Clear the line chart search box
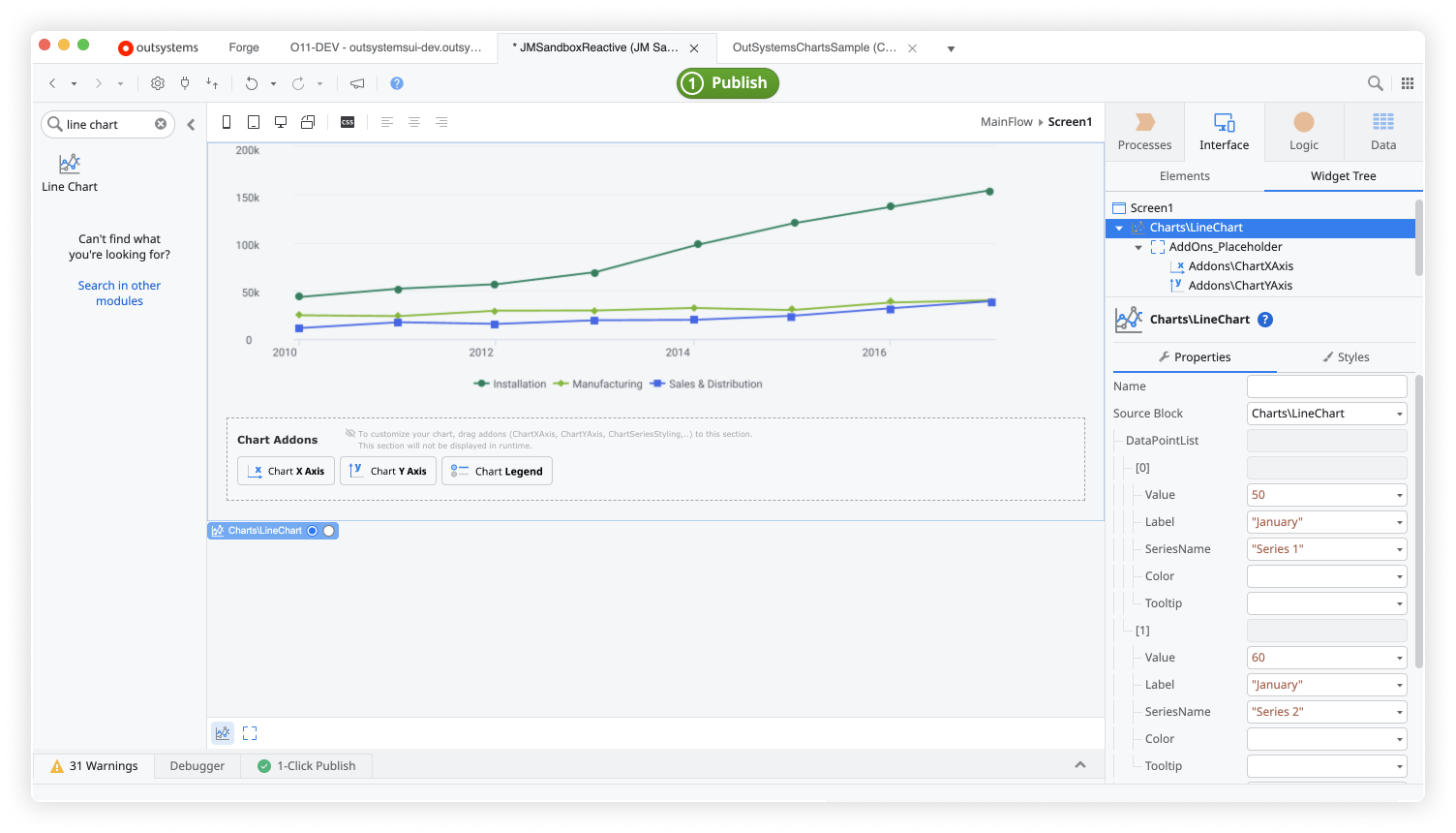 point(160,124)
